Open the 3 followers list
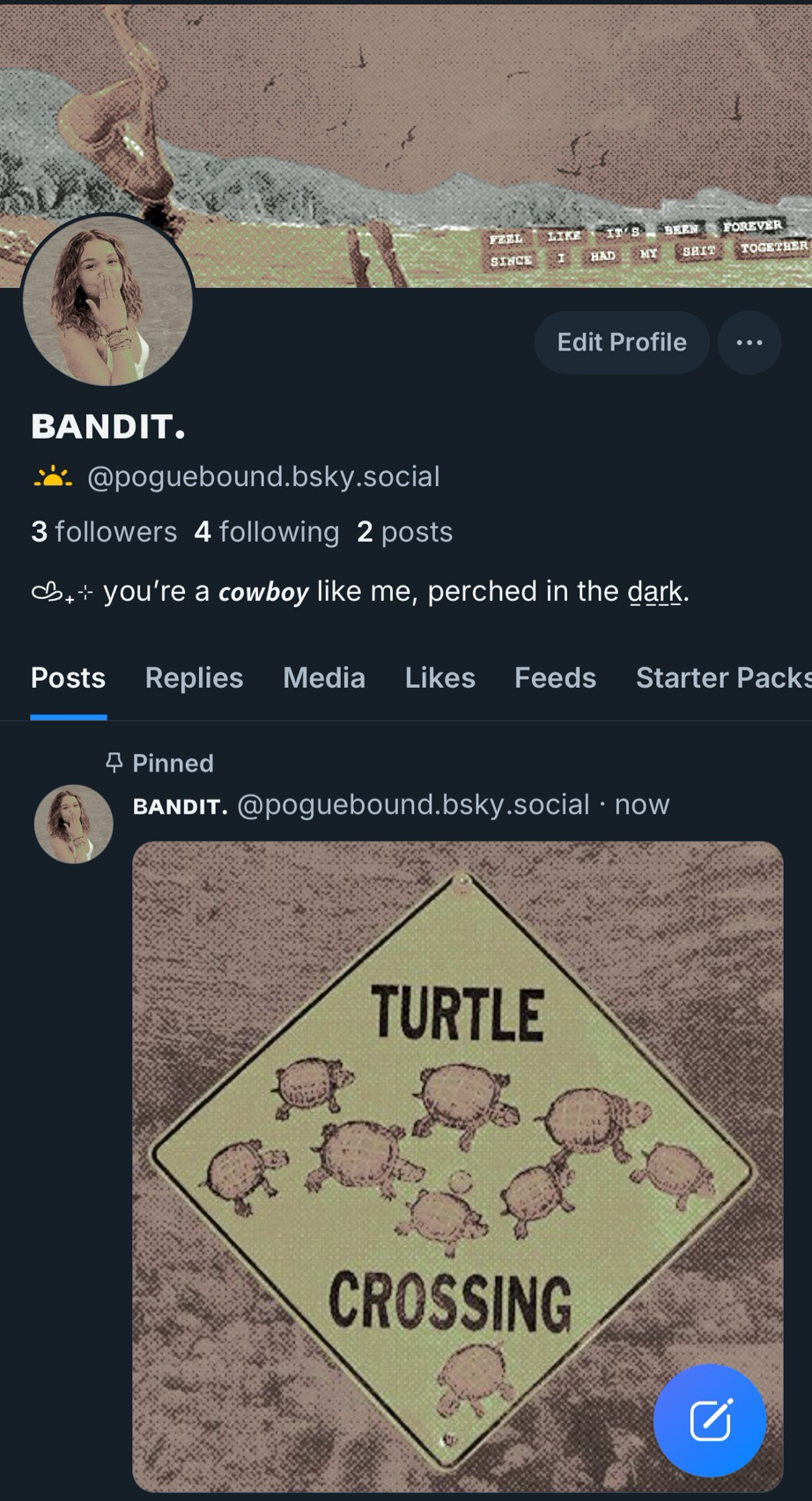812x1501 pixels. coord(104,532)
